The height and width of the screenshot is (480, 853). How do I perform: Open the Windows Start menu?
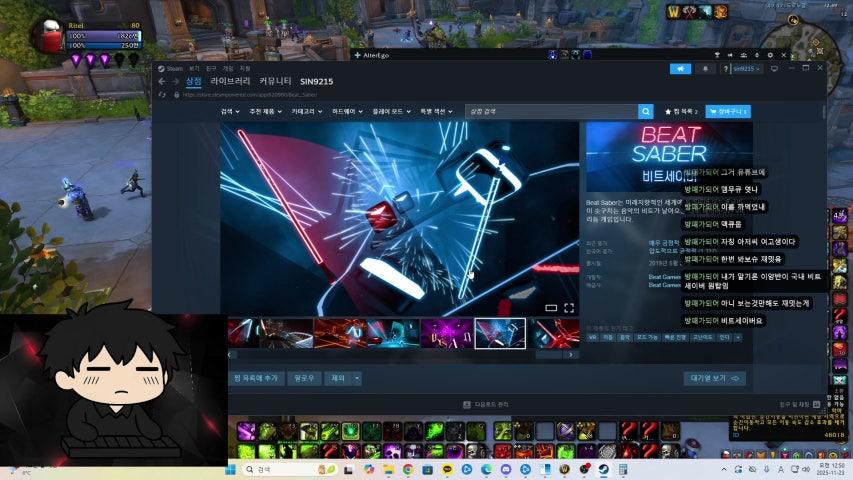tap(231, 469)
